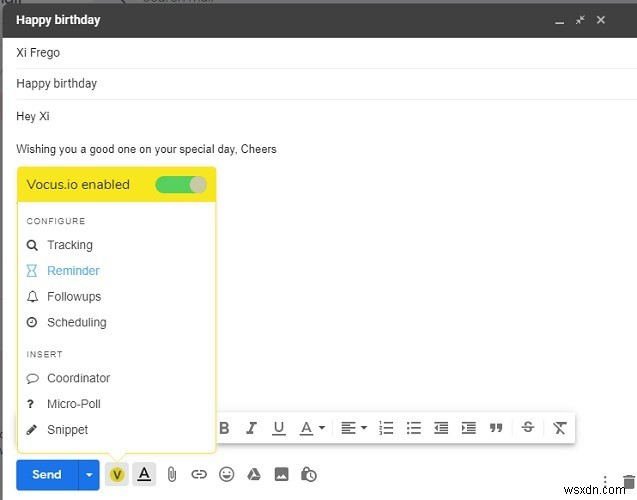Open Tracking configuration
This screenshot has height=500, width=637.
point(69,245)
